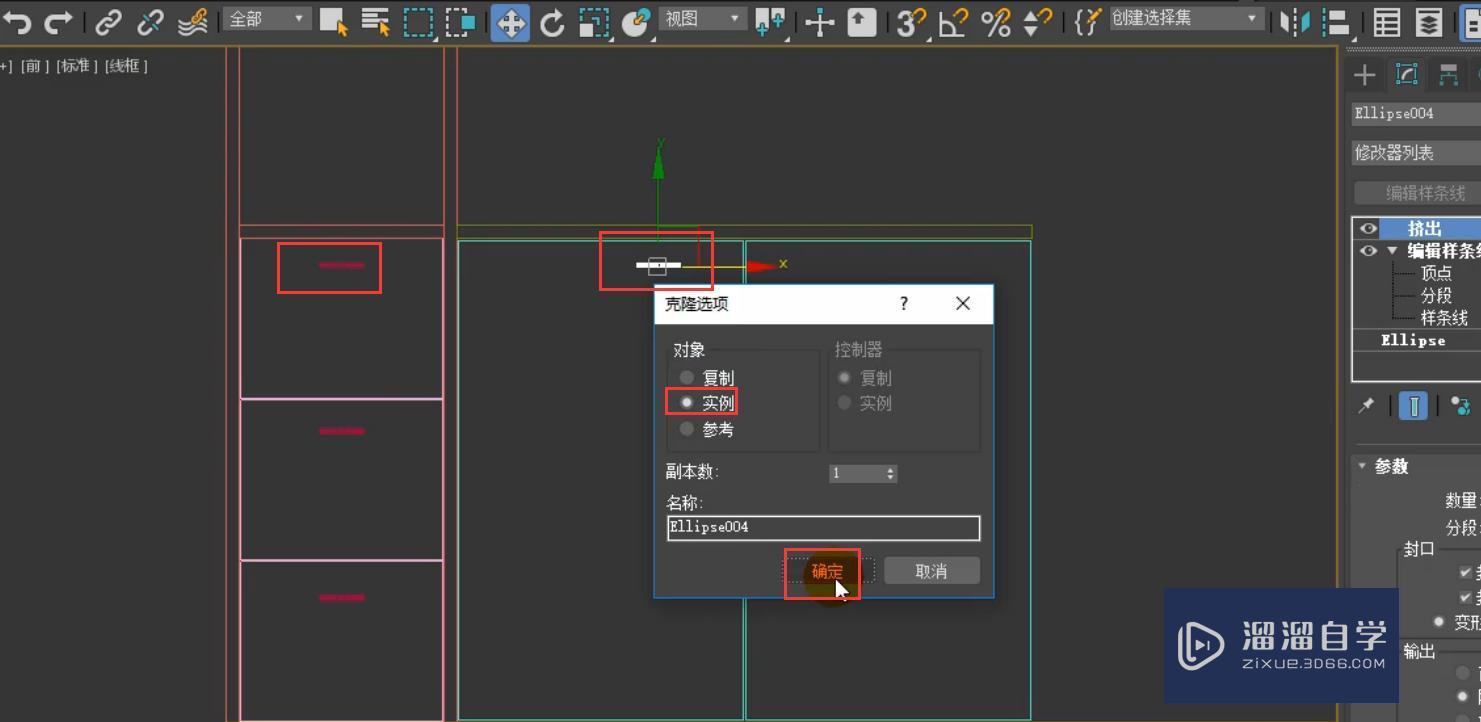Pick the Rectangular Selection Region tool

(418, 22)
